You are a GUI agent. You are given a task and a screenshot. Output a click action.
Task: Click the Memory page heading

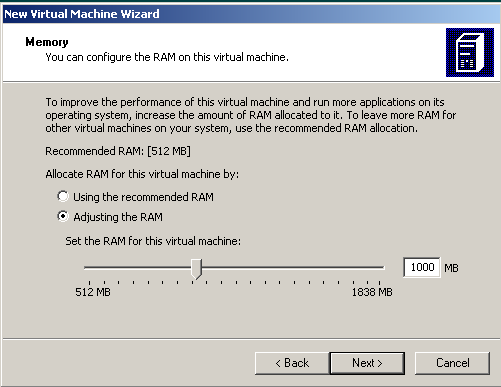(x=47, y=42)
